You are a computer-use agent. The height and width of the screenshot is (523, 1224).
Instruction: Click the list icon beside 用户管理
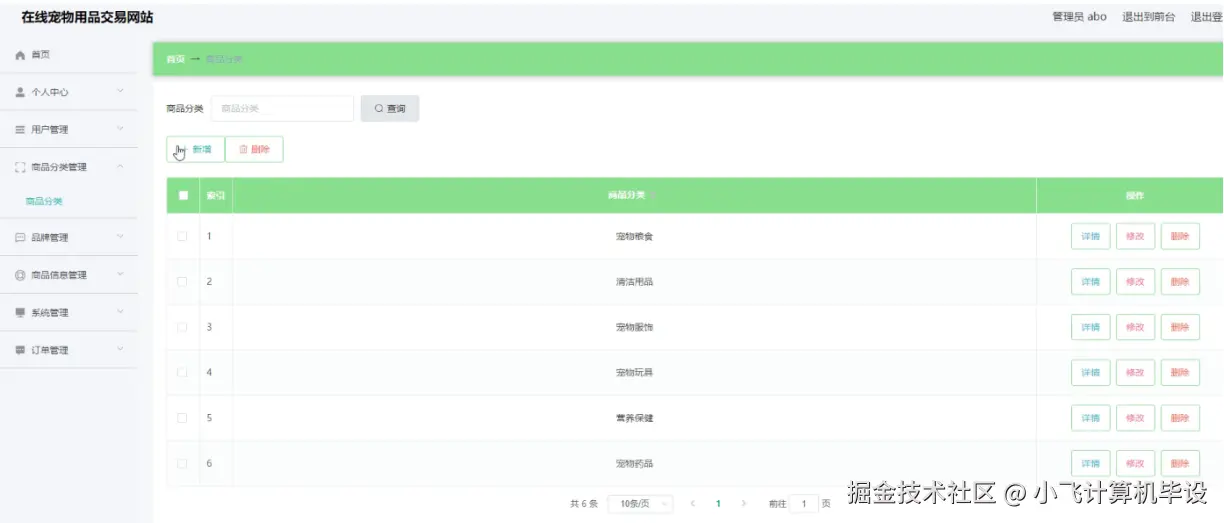pos(20,130)
